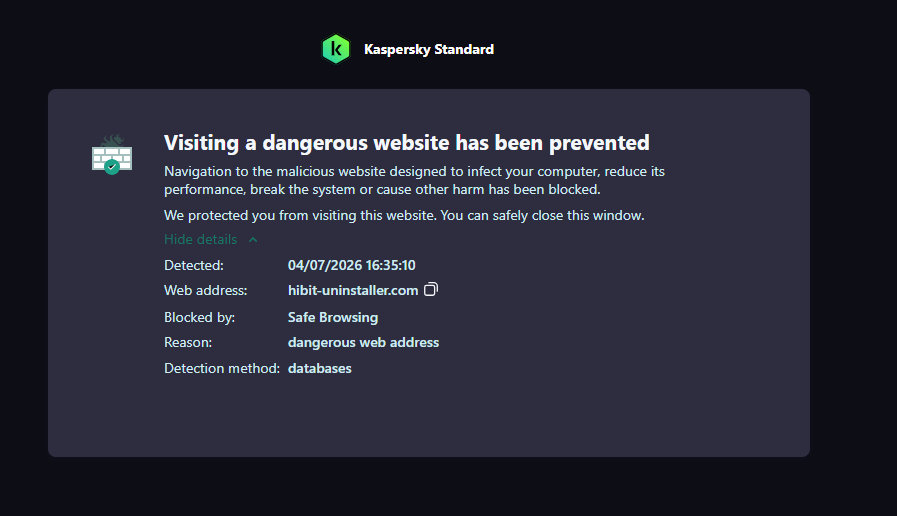The height and width of the screenshot is (516, 897).
Task: Click the Kaspersky hexagon logo
Action: [336, 49]
